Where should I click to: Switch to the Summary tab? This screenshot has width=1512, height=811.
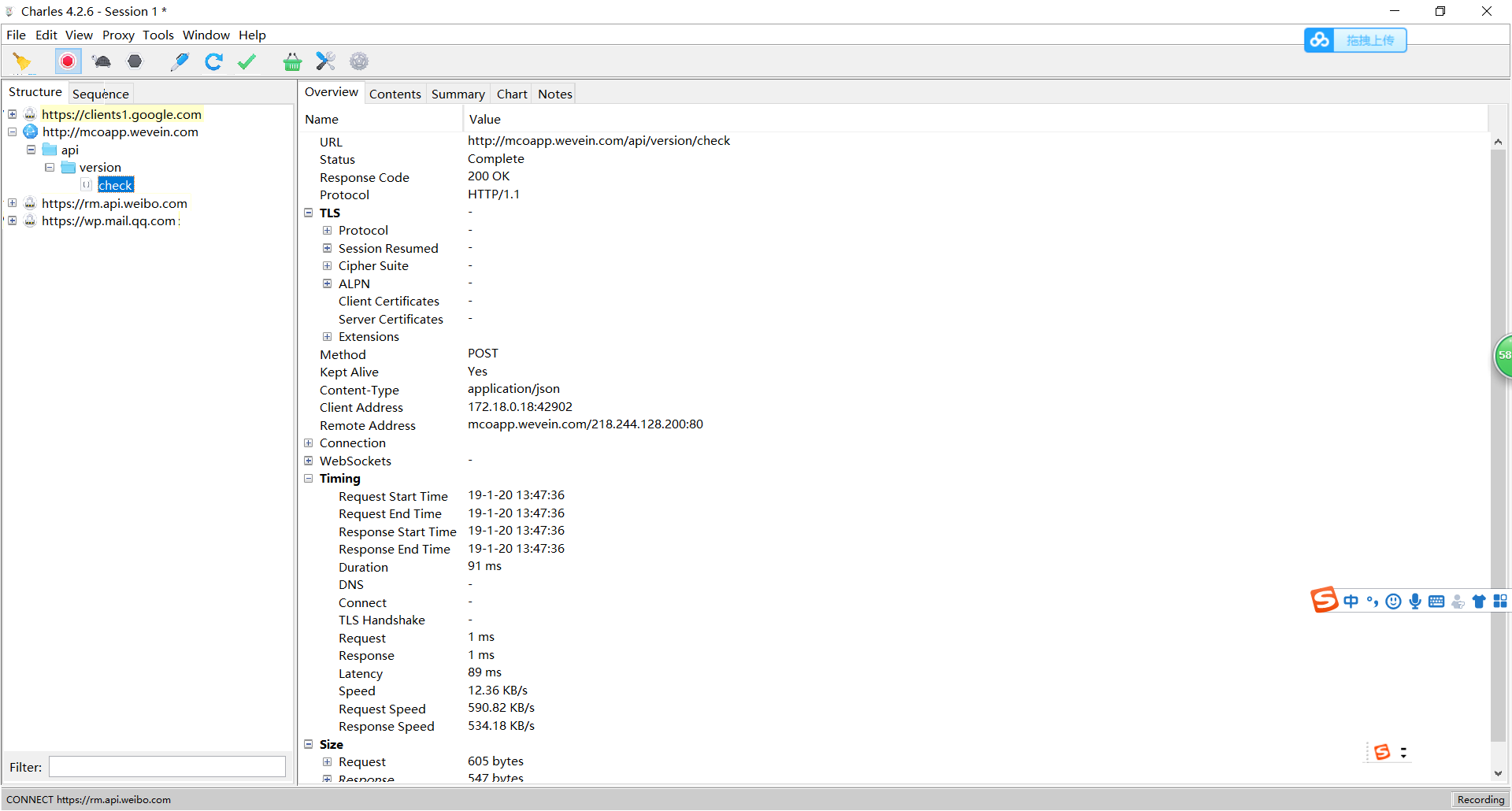click(x=458, y=94)
